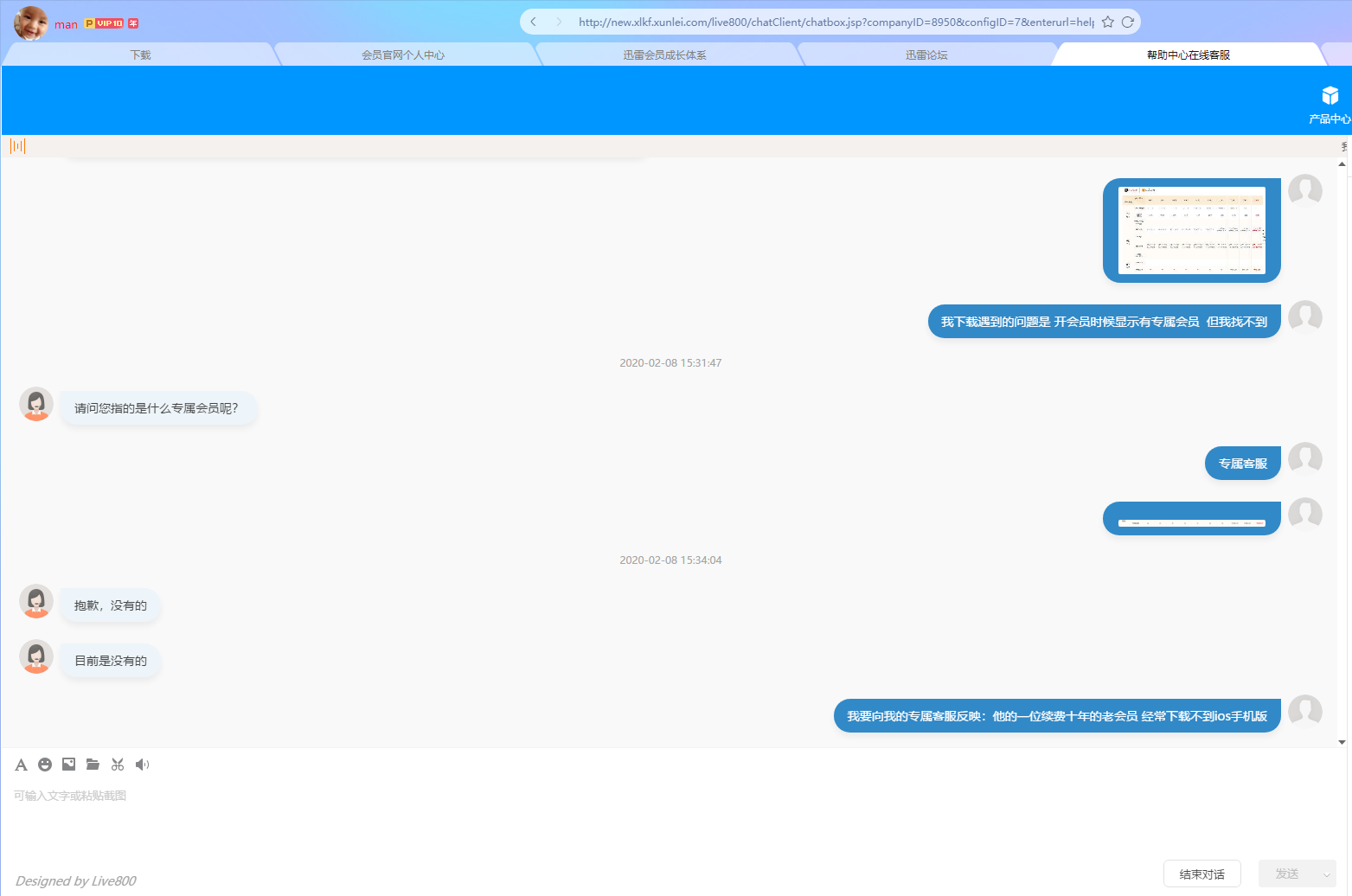Viewport: 1352px width, 896px height.
Task: Click the user avatar photo
Action: pyautogui.click(x=31, y=23)
